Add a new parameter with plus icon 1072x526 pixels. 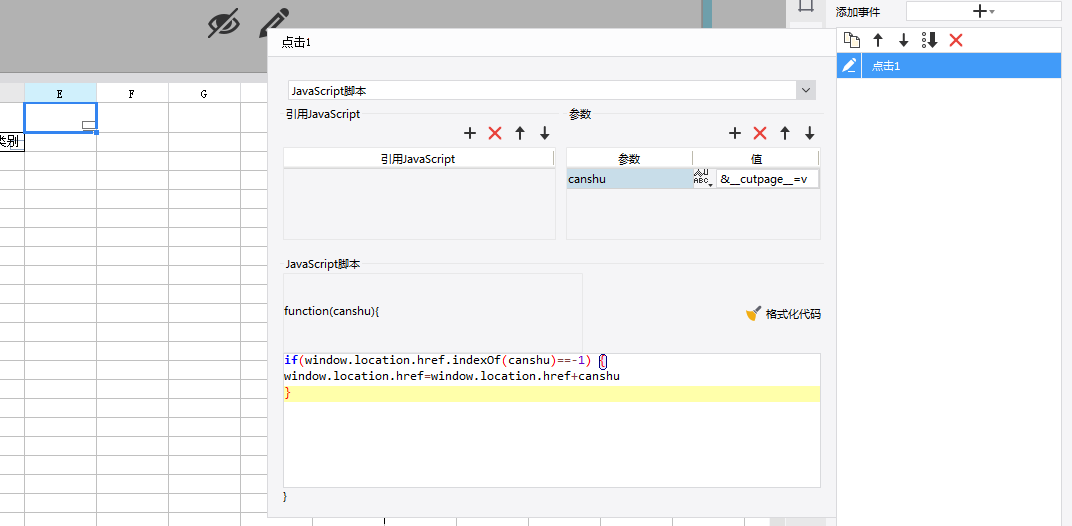click(x=735, y=133)
